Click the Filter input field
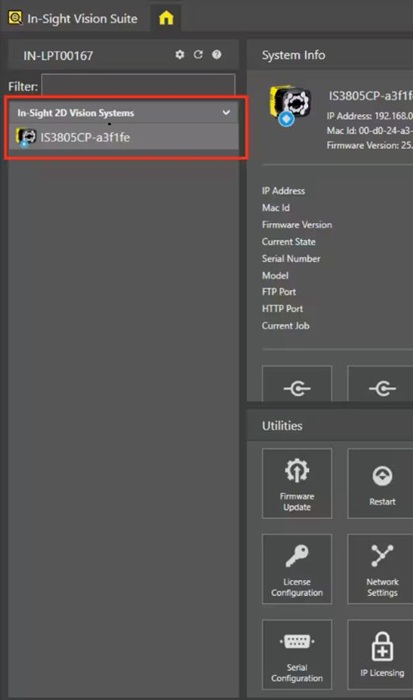Image resolution: width=413 pixels, height=700 pixels. coord(138,85)
